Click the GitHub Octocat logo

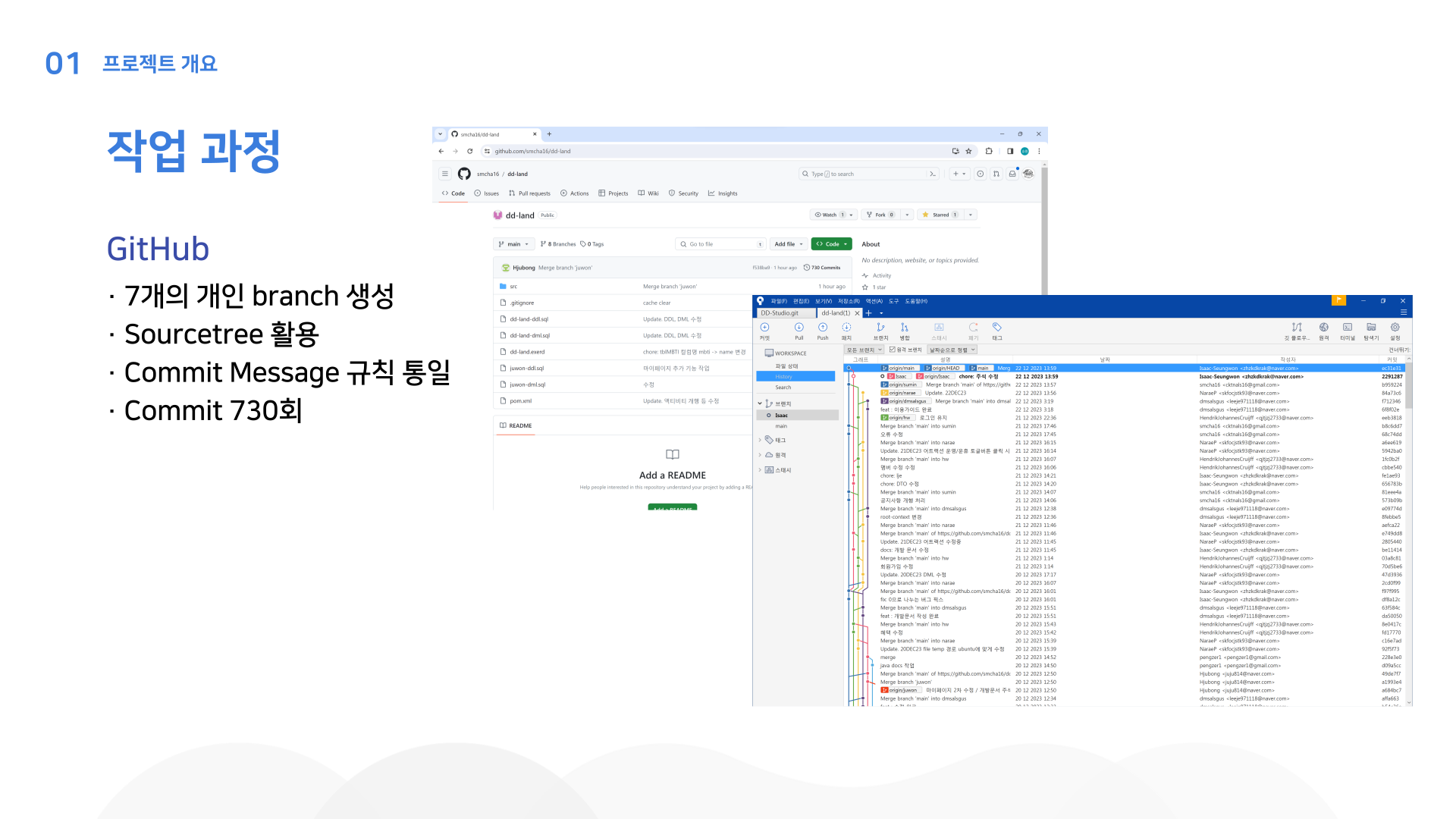(x=464, y=174)
